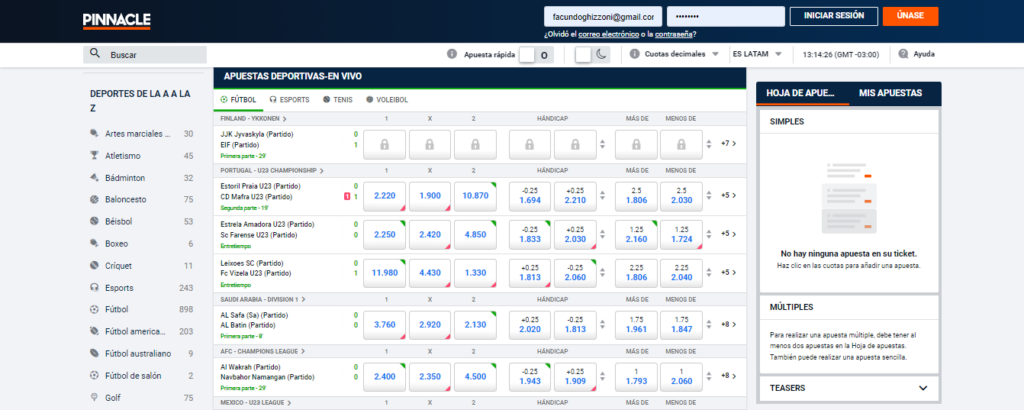Click locked draw odds for JJK Jyvaskyla match
Viewport: 1024px width, 410px height.
(x=430, y=145)
